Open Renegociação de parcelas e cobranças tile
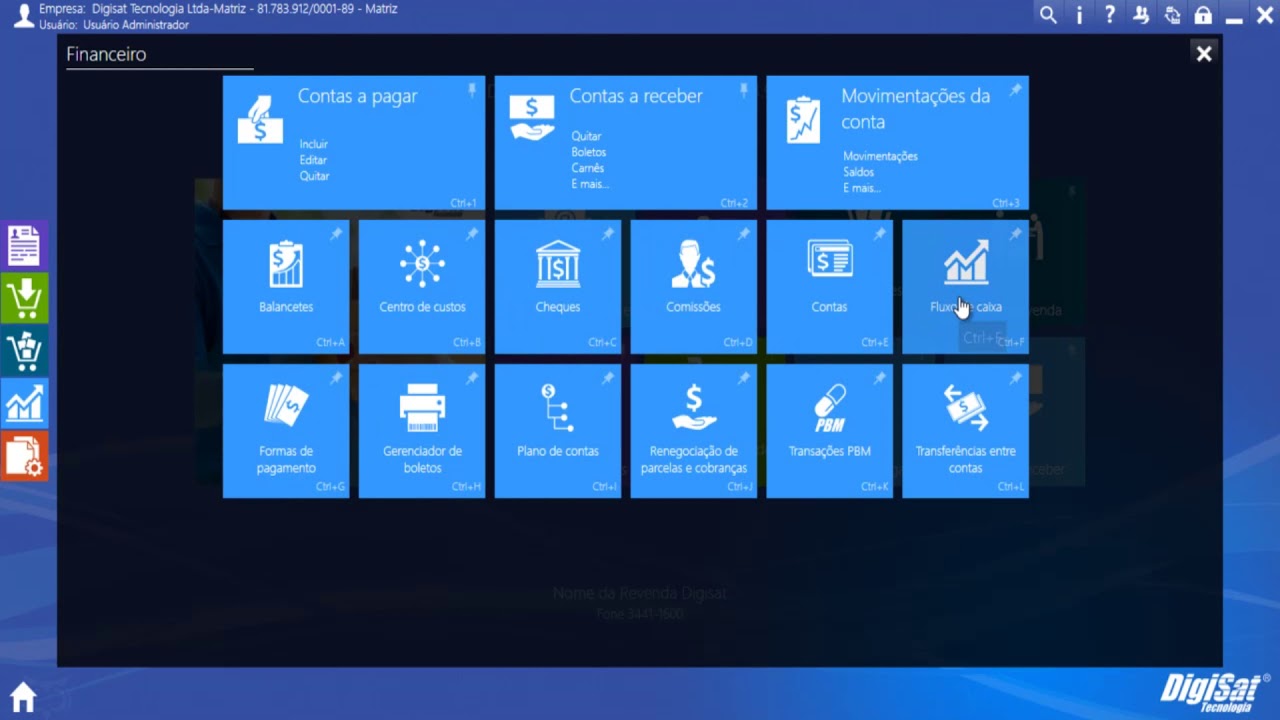Screen dimensions: 1280x720 pyautogui.click(x=693, y=431)
